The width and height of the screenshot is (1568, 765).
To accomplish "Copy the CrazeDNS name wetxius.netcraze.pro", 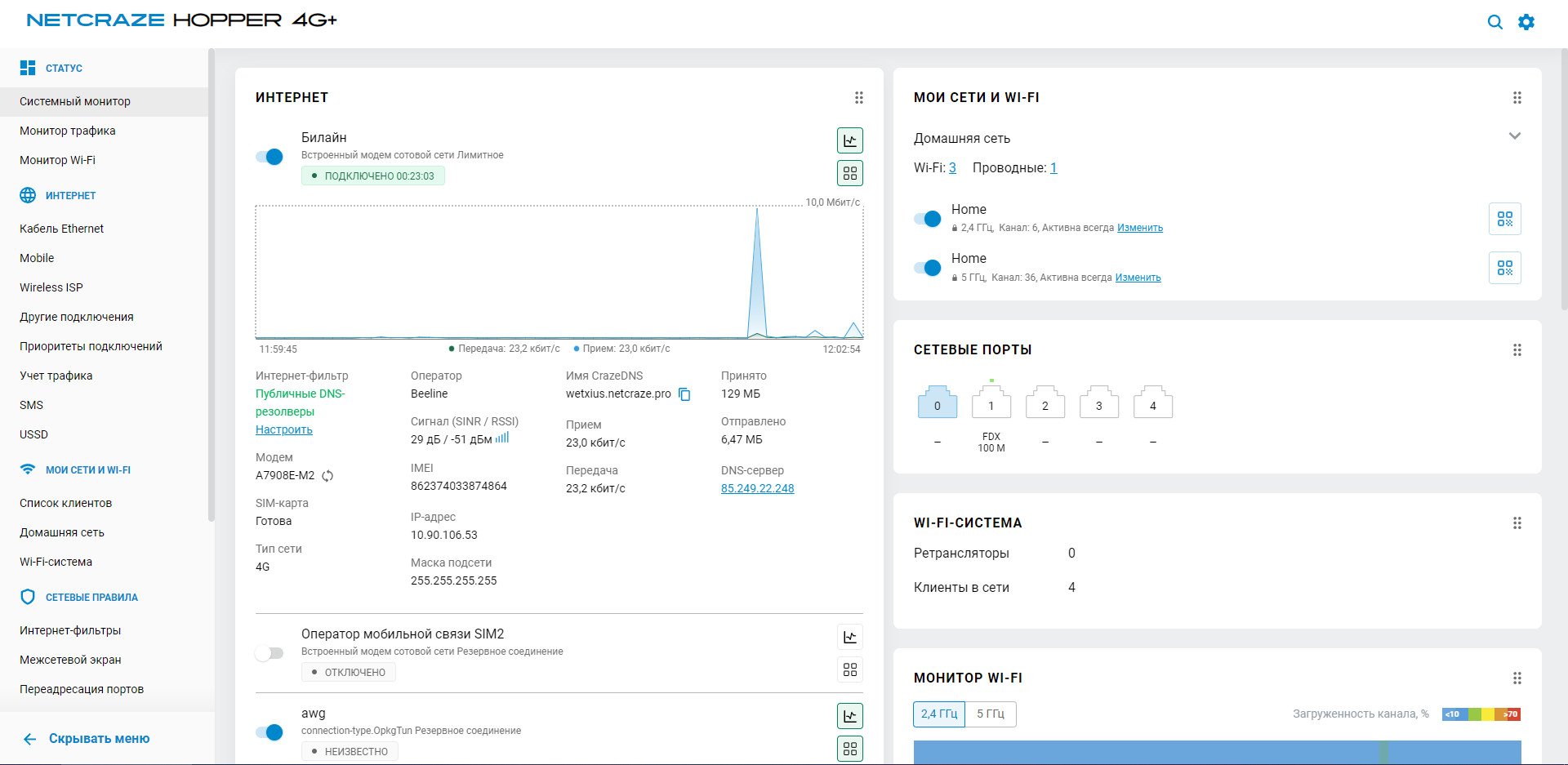I will click(684, 394).
